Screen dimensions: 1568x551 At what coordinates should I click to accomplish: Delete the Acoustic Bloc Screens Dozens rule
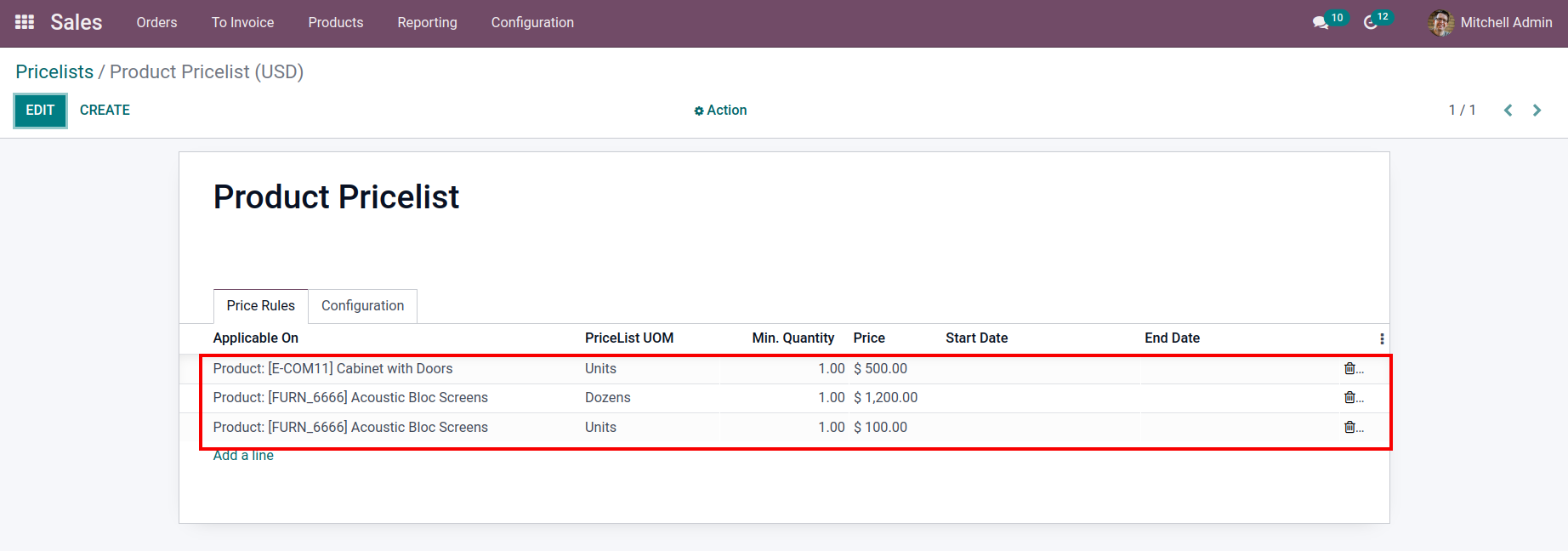click(x=1349, y=397)
